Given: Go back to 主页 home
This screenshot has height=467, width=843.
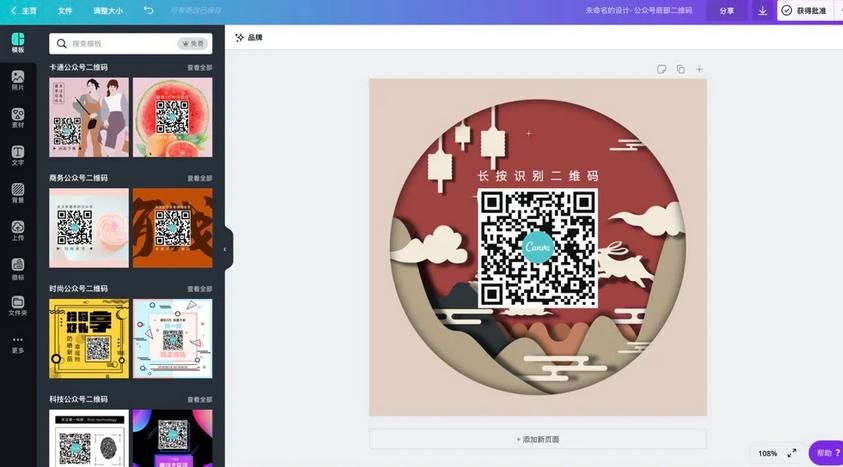Looking at the screenshot, I should tap(24, 11).
